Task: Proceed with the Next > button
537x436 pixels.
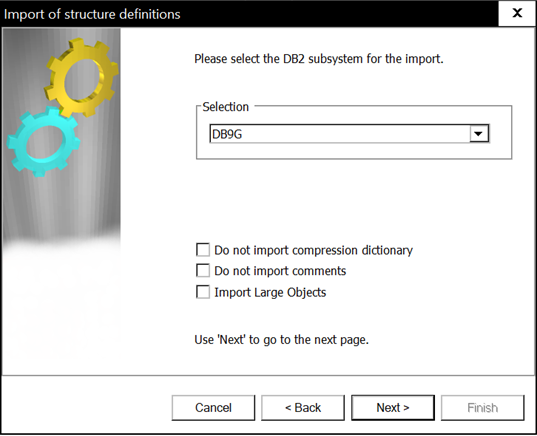Action: pos(393,408)
